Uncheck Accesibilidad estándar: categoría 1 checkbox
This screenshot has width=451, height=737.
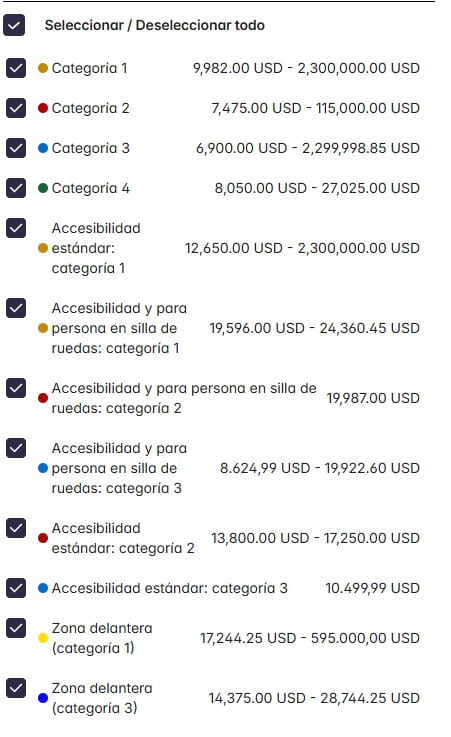pyautogui.click(x=16, y=228)
